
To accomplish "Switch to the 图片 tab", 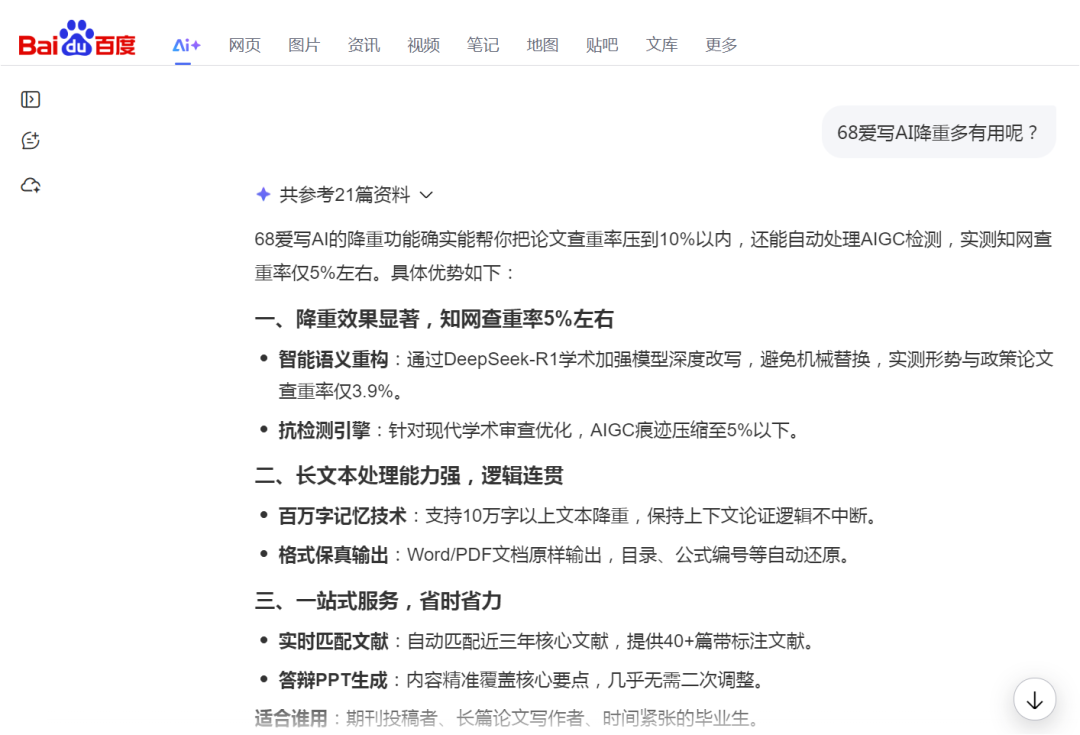I will 304,45.
